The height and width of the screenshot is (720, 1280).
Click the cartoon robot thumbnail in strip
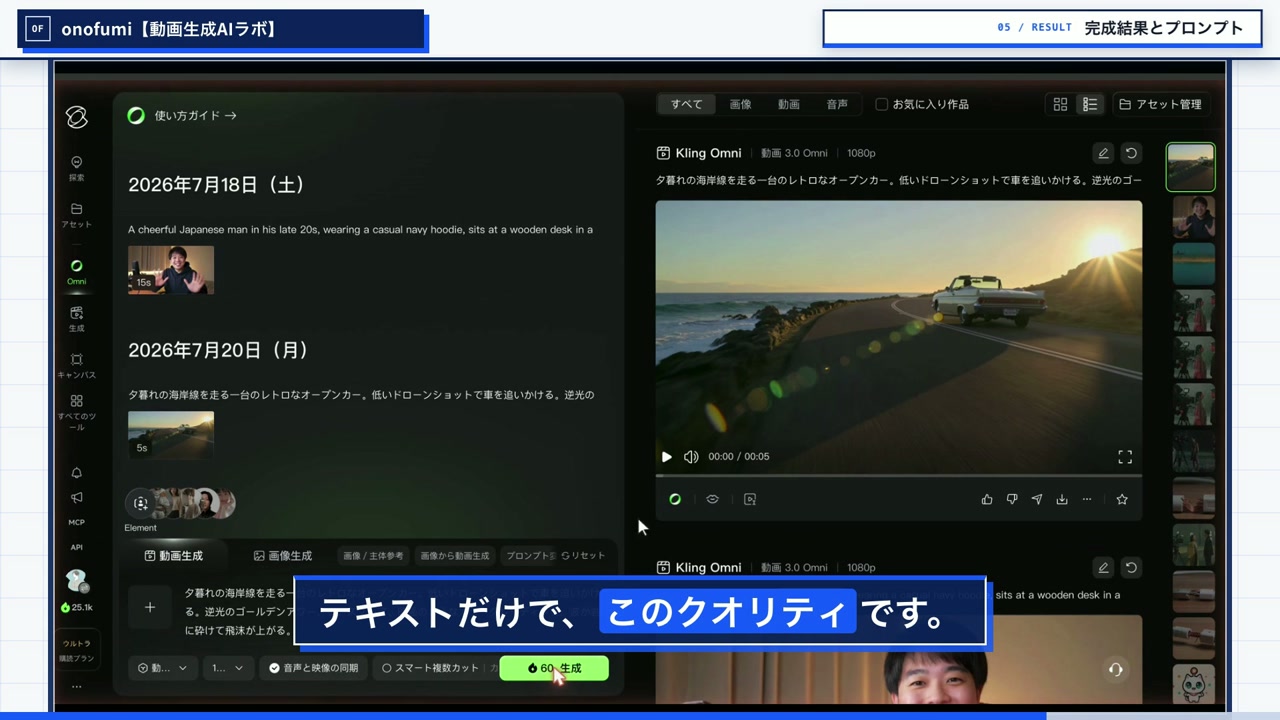point(1193,685)
